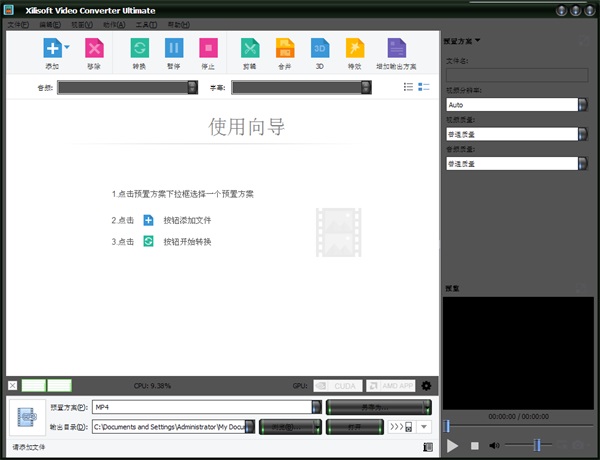Image resolution: width=600 pixels, height=460 pixels.
Task: Toggle CUDA GPU acceleration
Action: 338,386
